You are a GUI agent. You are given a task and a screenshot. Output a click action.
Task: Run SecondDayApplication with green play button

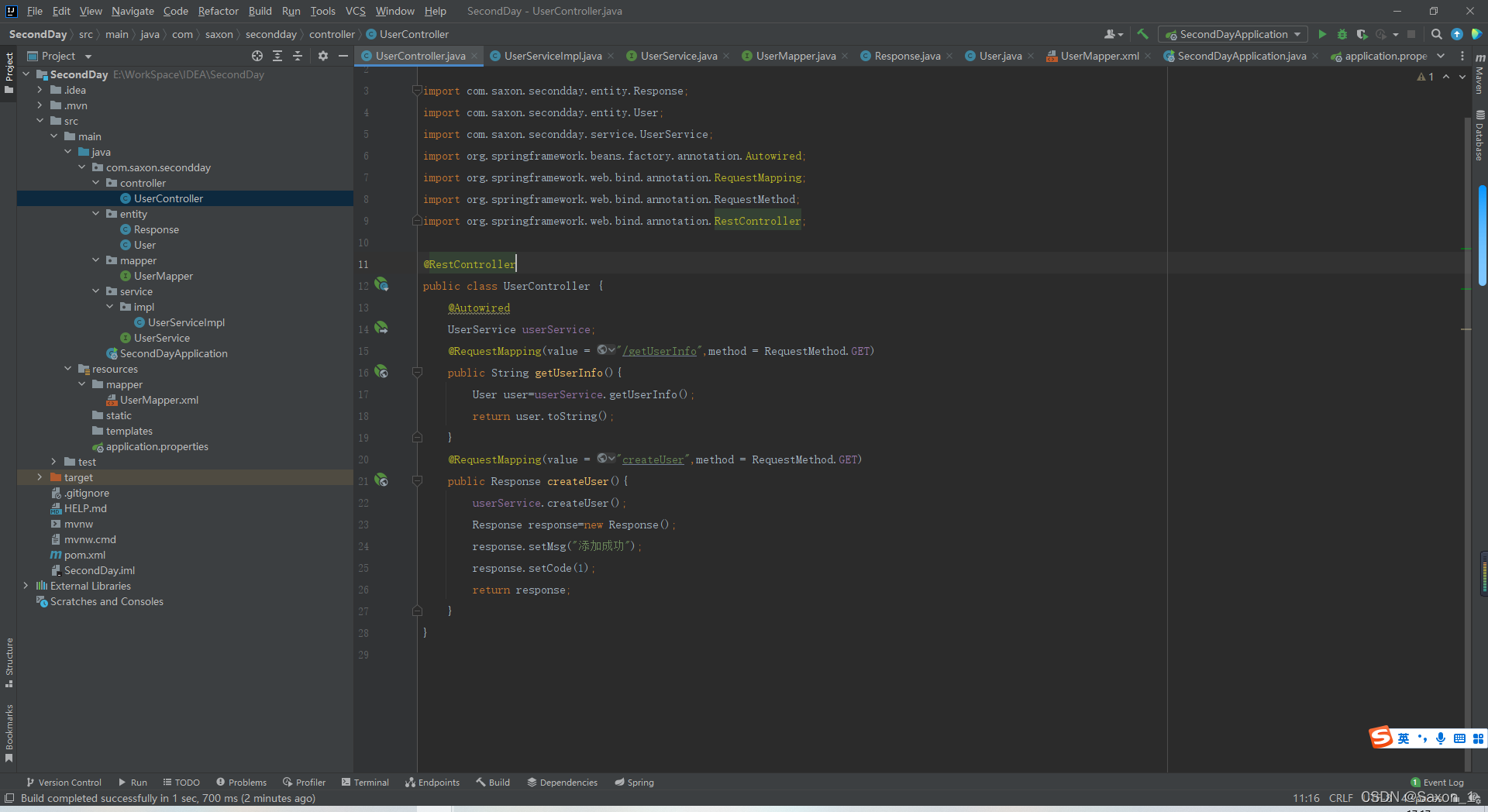pos(1322,34)
